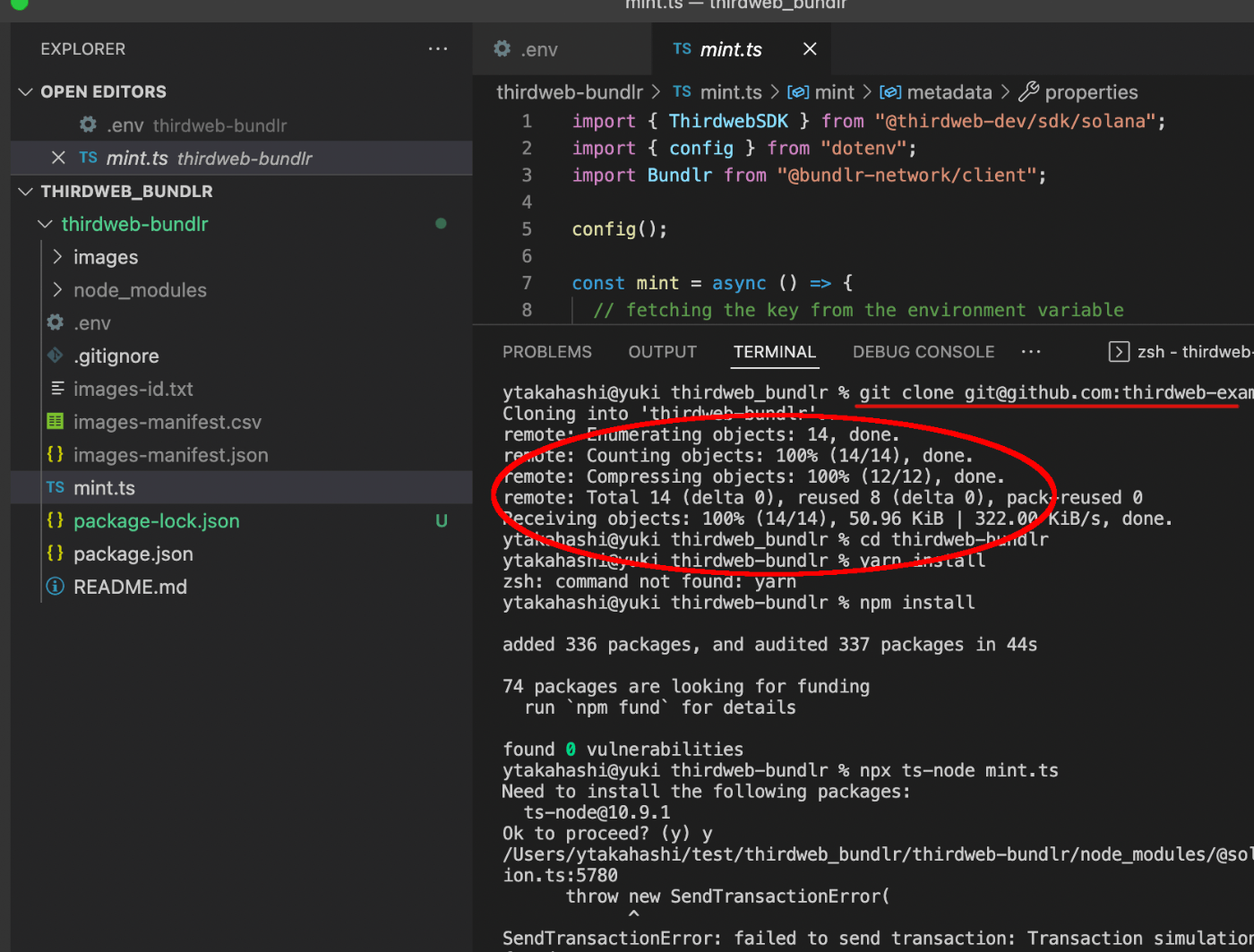Click untracked U badge on package-lock.json
The width and height of the screenshot is (1254, 952).
(x=442, y=520)
